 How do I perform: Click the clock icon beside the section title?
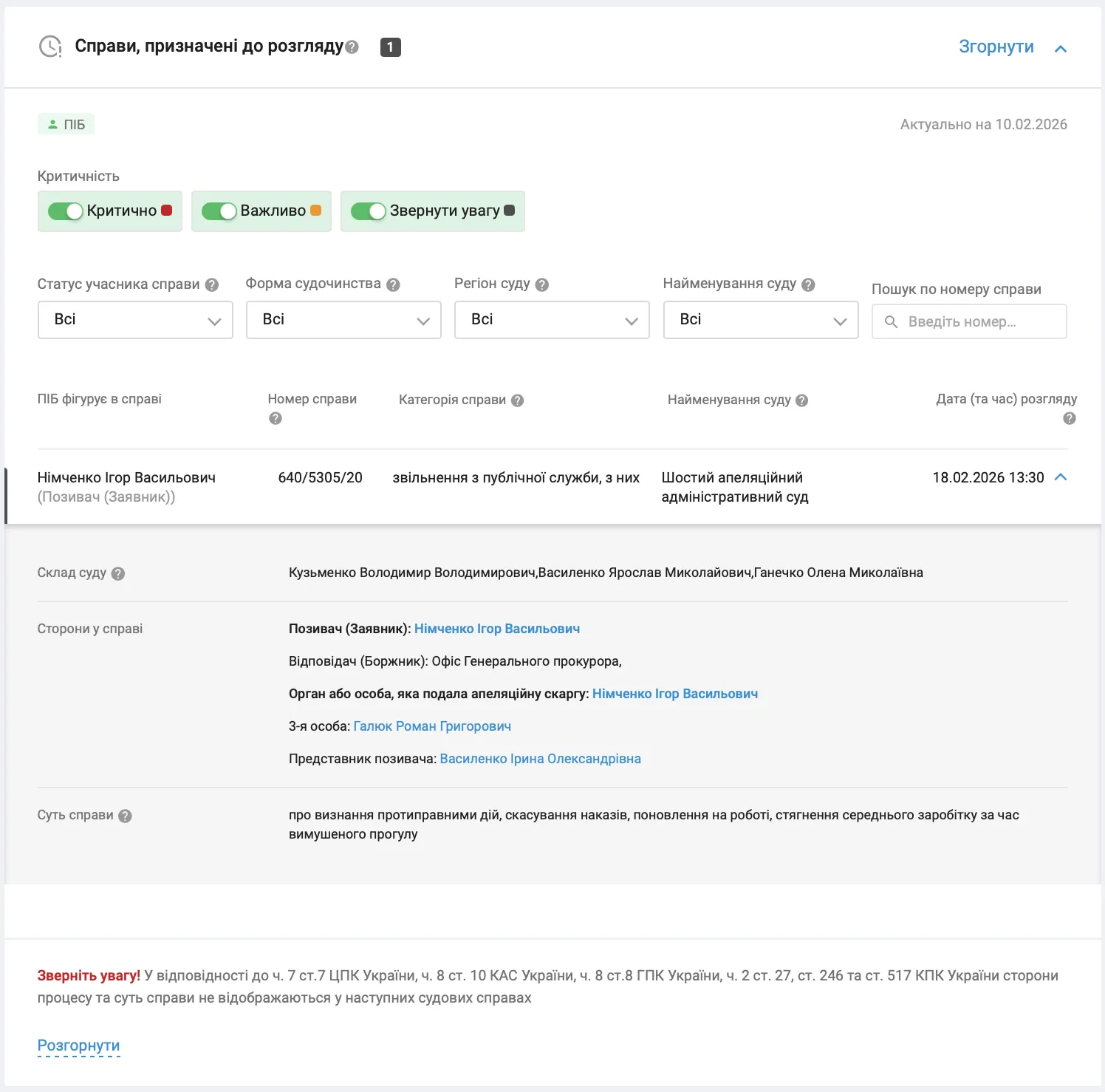50,47
